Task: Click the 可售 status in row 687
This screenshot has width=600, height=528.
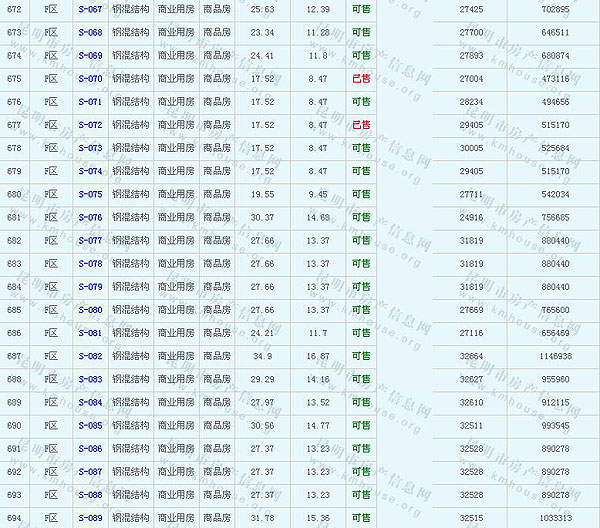Action: pyautogui.click(x=361, y=356)
